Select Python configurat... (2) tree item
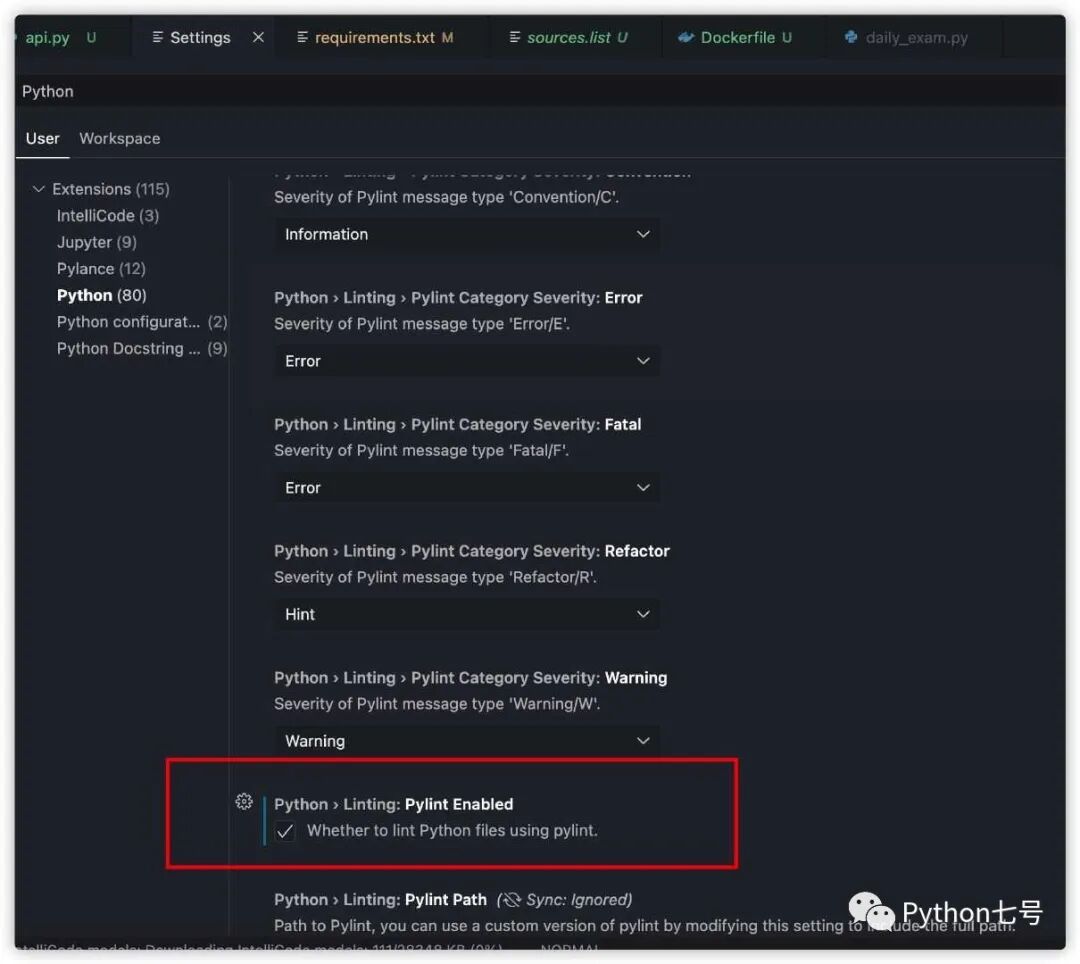The image size is (1080, 964). 142,322
